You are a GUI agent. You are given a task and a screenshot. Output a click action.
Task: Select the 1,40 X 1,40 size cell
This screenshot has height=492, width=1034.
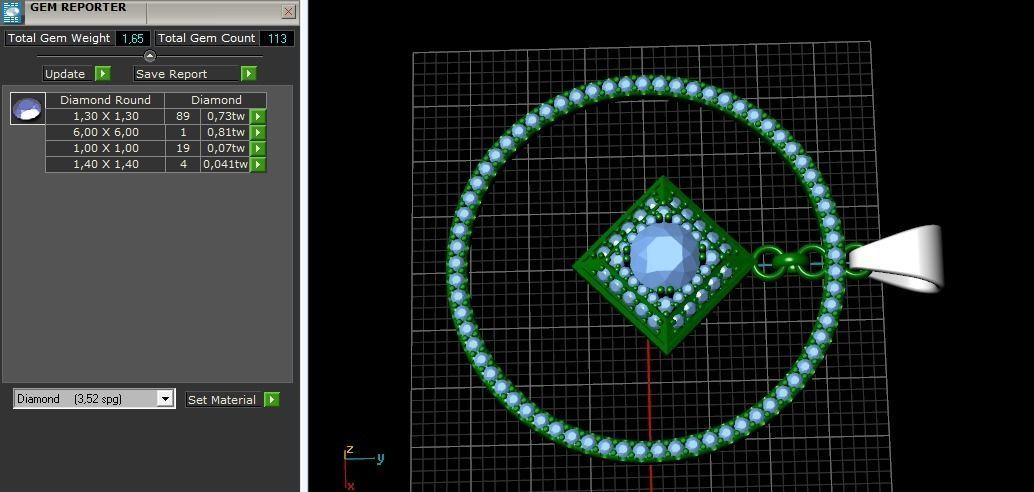pyautogui.click(x=105, y=164)
